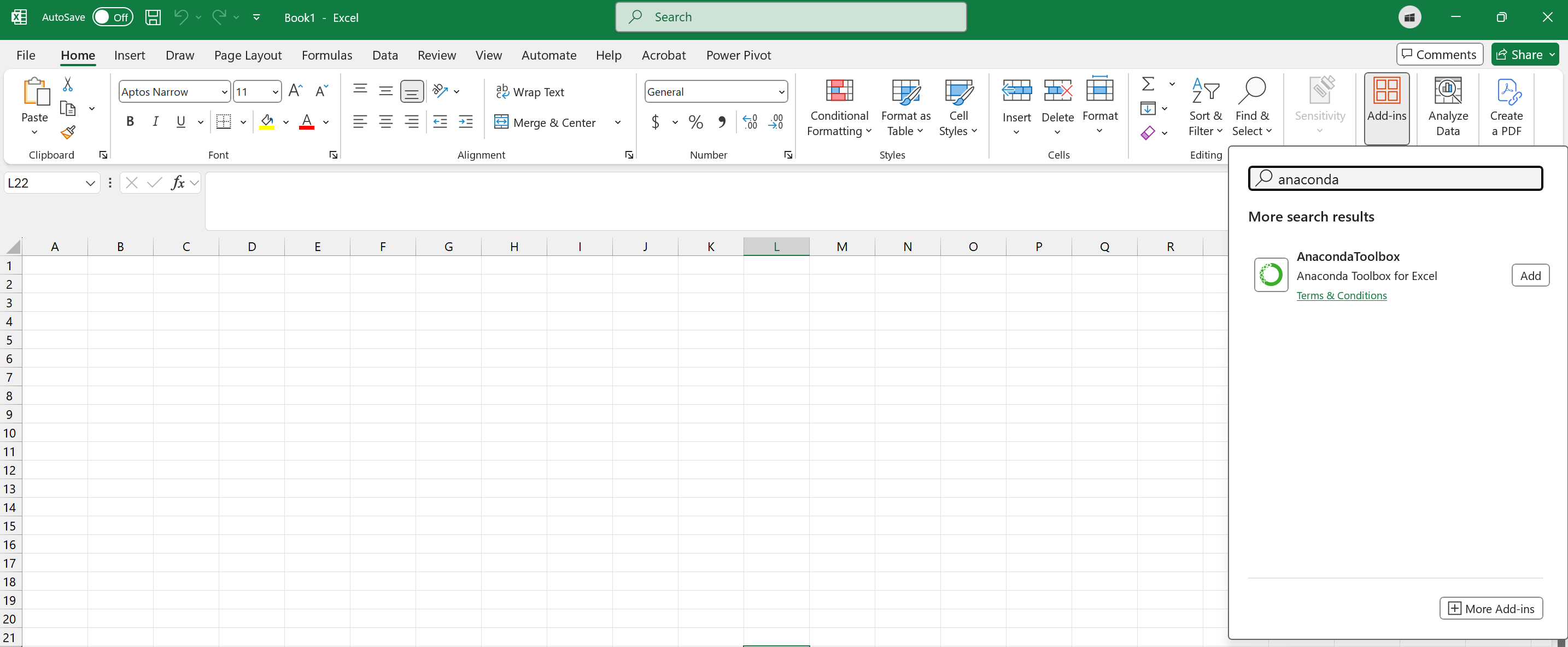Click the Select All corner triangle
This screenshot has width=1568, height=647.
[x=12, y=247]
